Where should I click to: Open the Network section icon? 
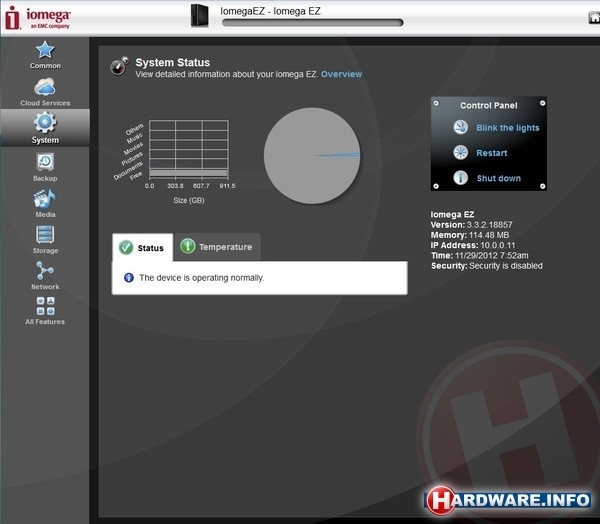coord(45,271)
